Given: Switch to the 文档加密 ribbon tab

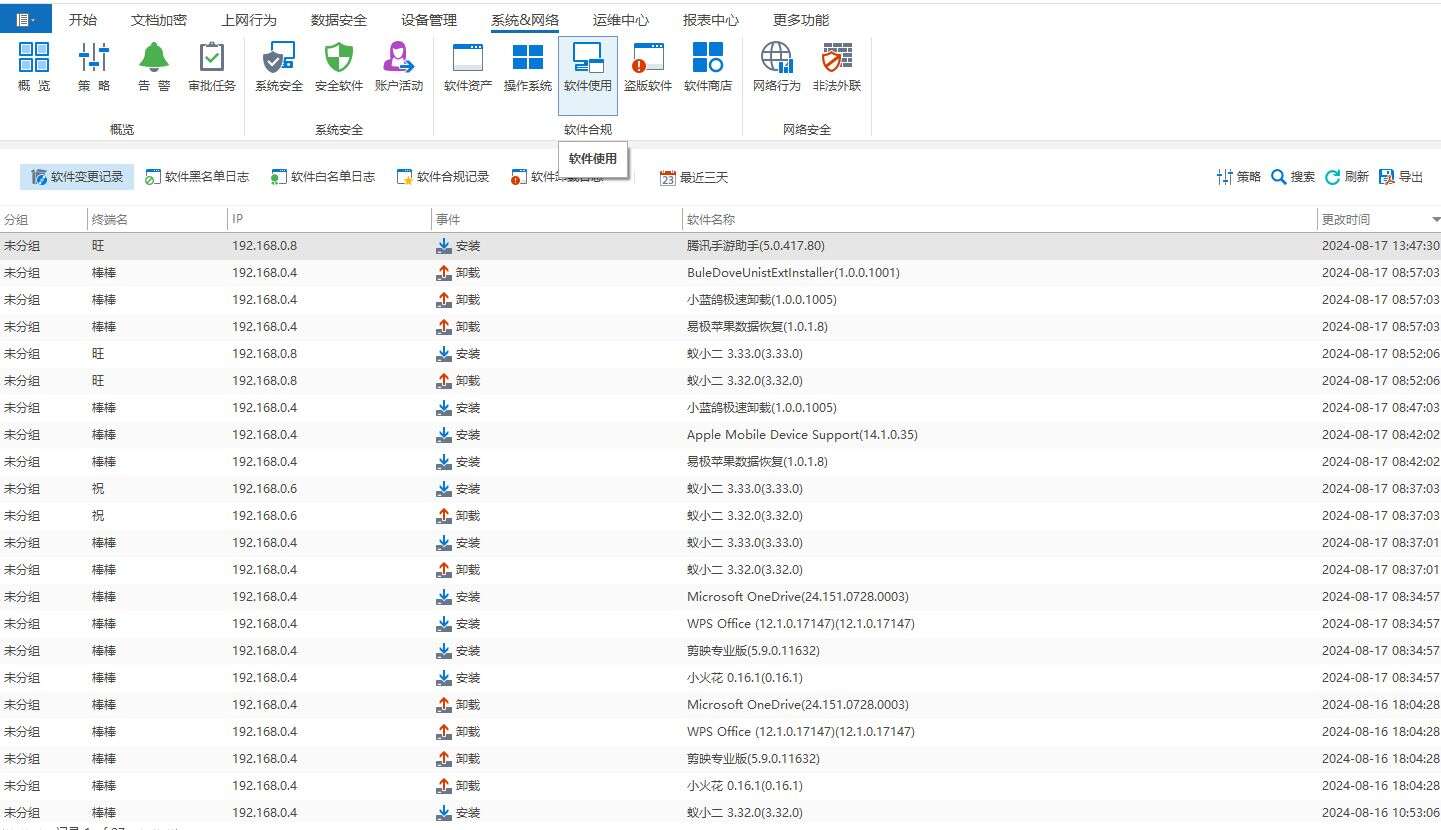Looking at the screenshot, I should [x=158, y=20].
